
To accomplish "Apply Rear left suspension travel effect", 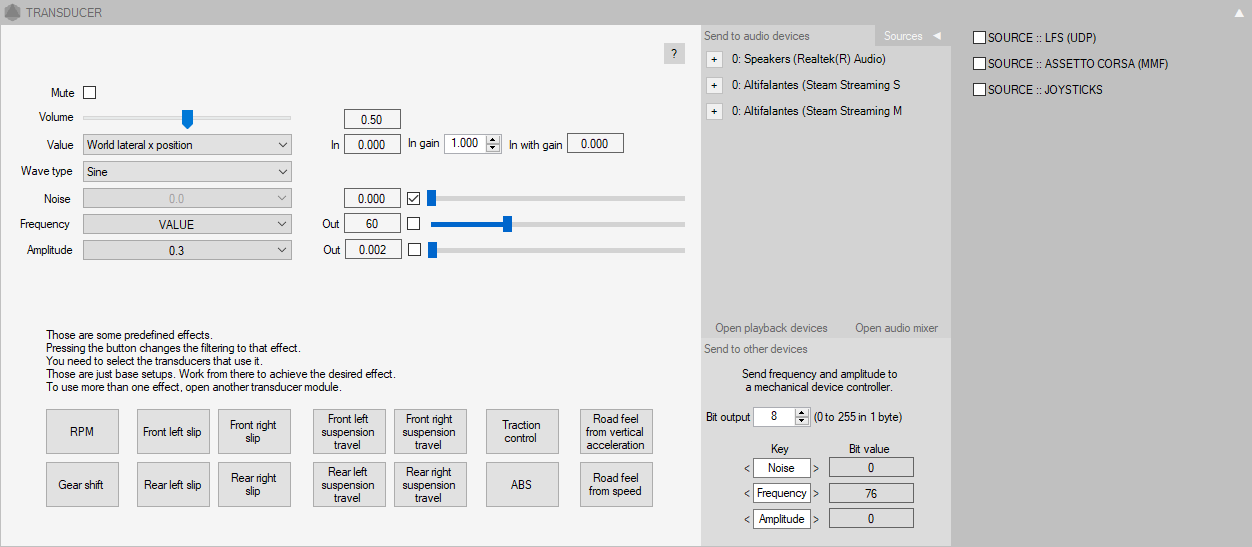I will click(x=348, y=485).
